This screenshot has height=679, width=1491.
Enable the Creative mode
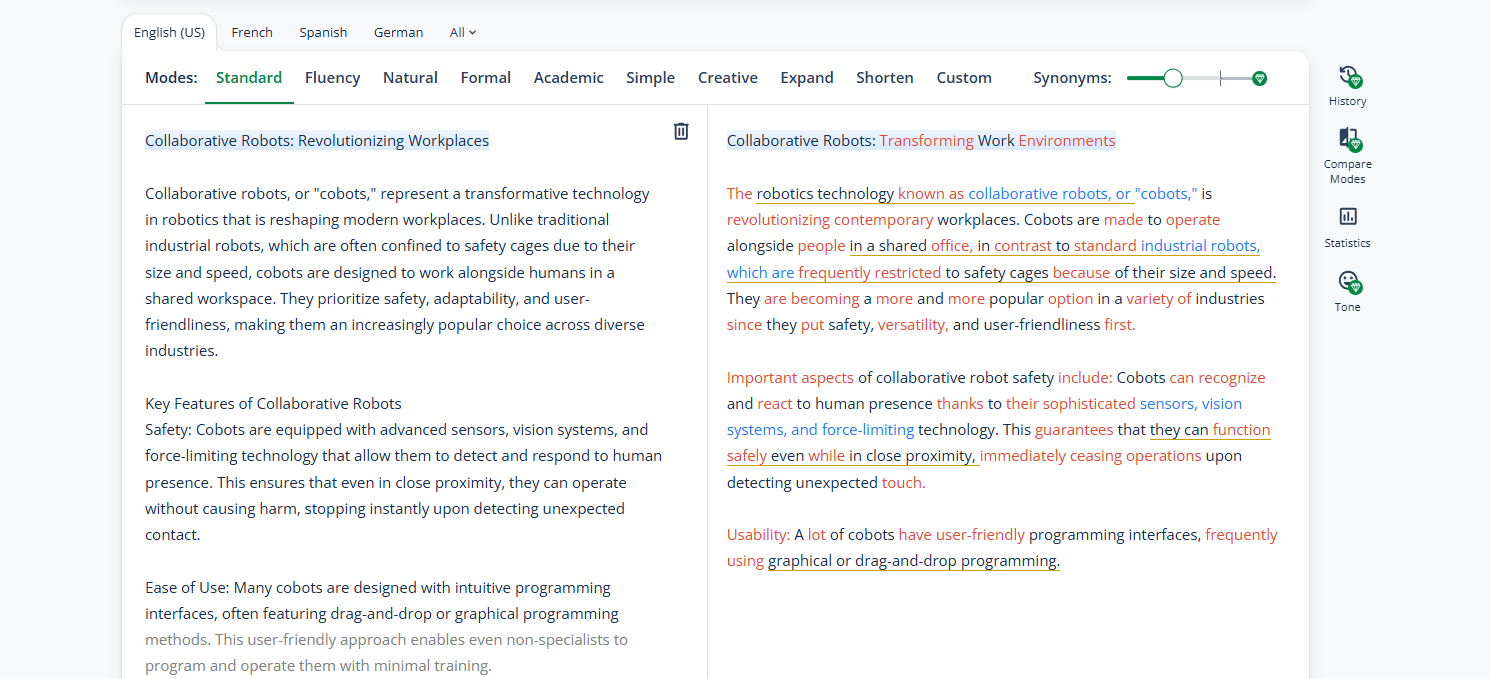pyautogui.click(x=727, y=77)
